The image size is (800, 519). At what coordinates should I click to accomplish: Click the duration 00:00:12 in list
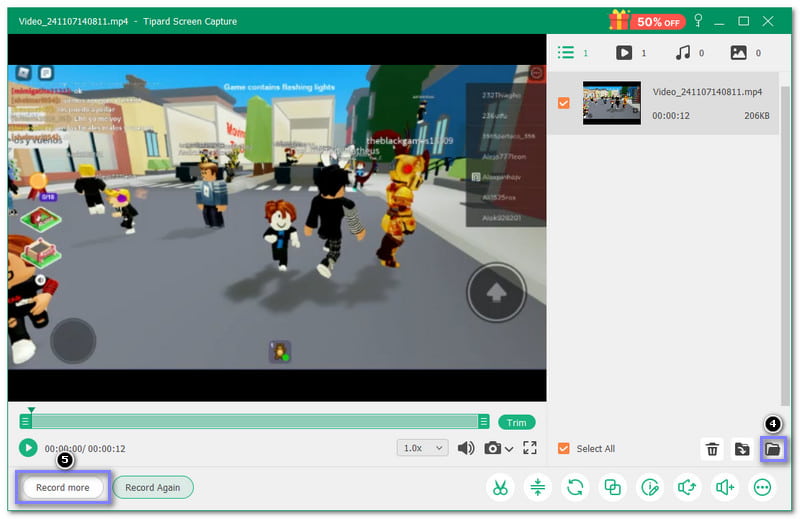(x=670, y=116)
